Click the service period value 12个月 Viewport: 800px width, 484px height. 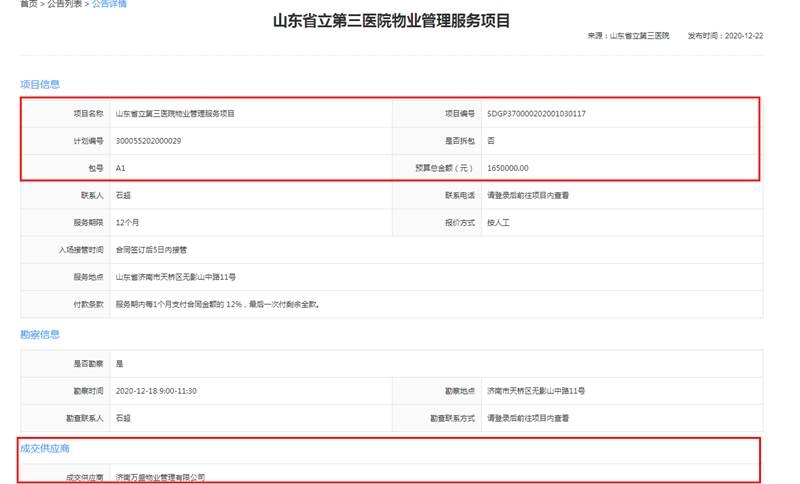click(x=130, y=223)
